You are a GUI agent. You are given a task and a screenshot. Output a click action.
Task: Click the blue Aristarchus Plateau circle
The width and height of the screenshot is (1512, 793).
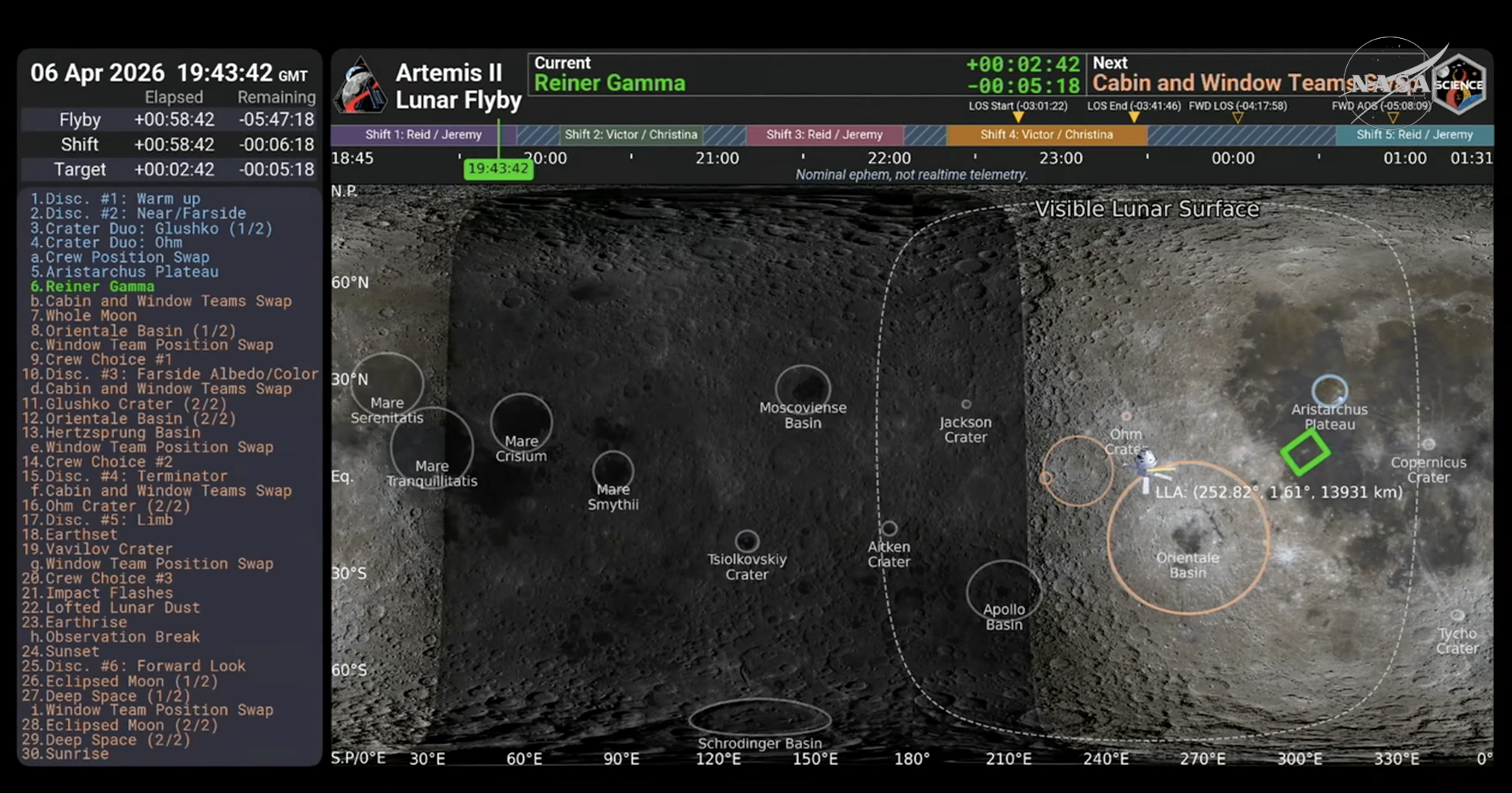pos(1329,390)
